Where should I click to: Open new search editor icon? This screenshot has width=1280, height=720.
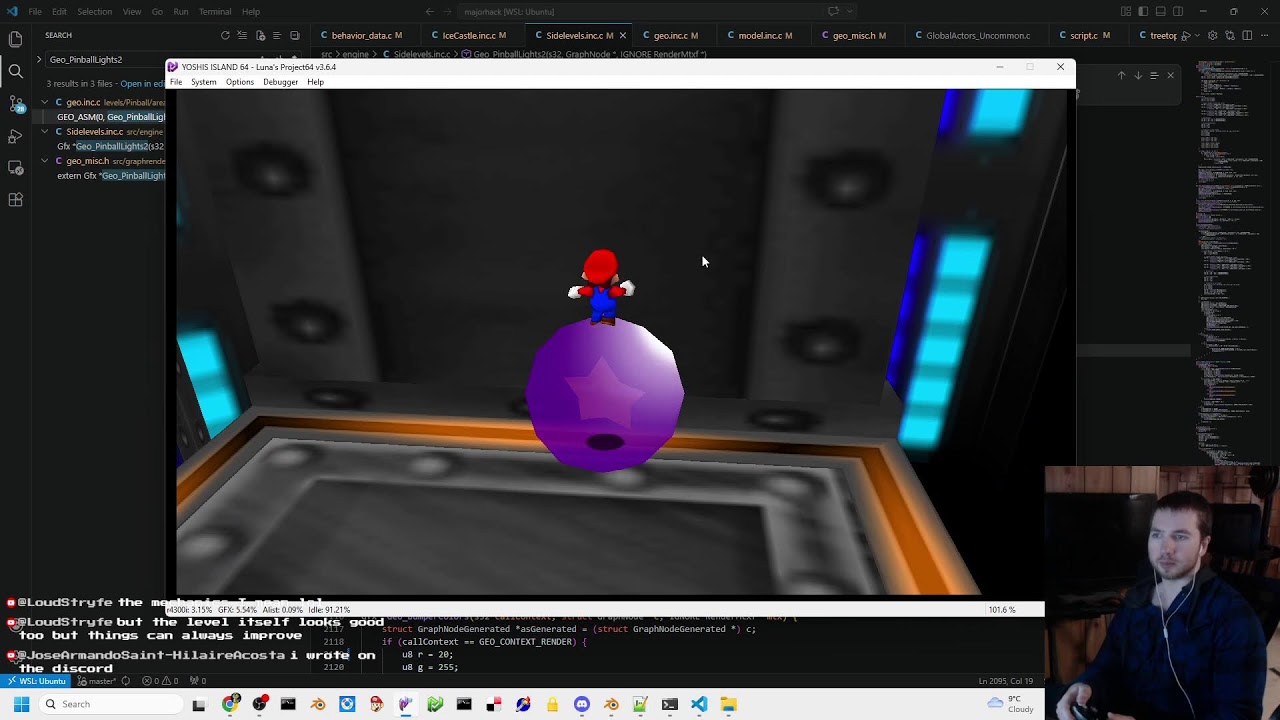coord(260,35)
